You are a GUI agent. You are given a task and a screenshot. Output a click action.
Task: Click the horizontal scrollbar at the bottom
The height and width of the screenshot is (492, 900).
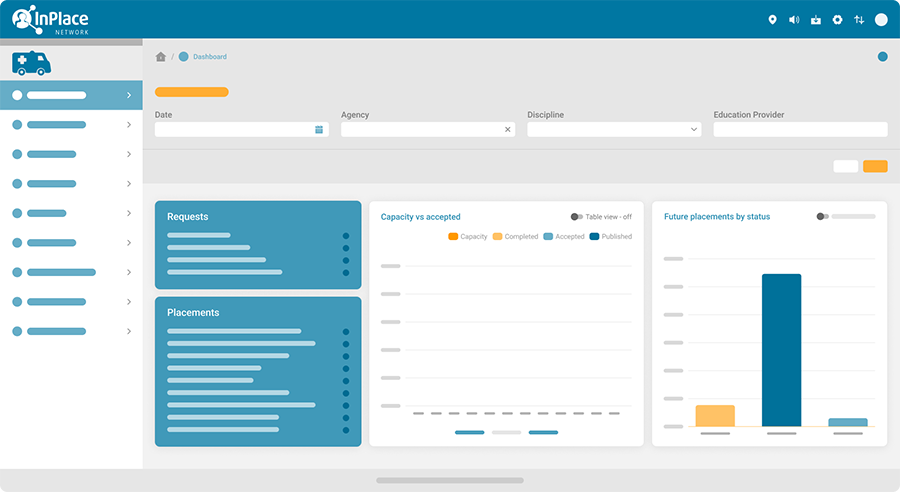click(450, 481)
